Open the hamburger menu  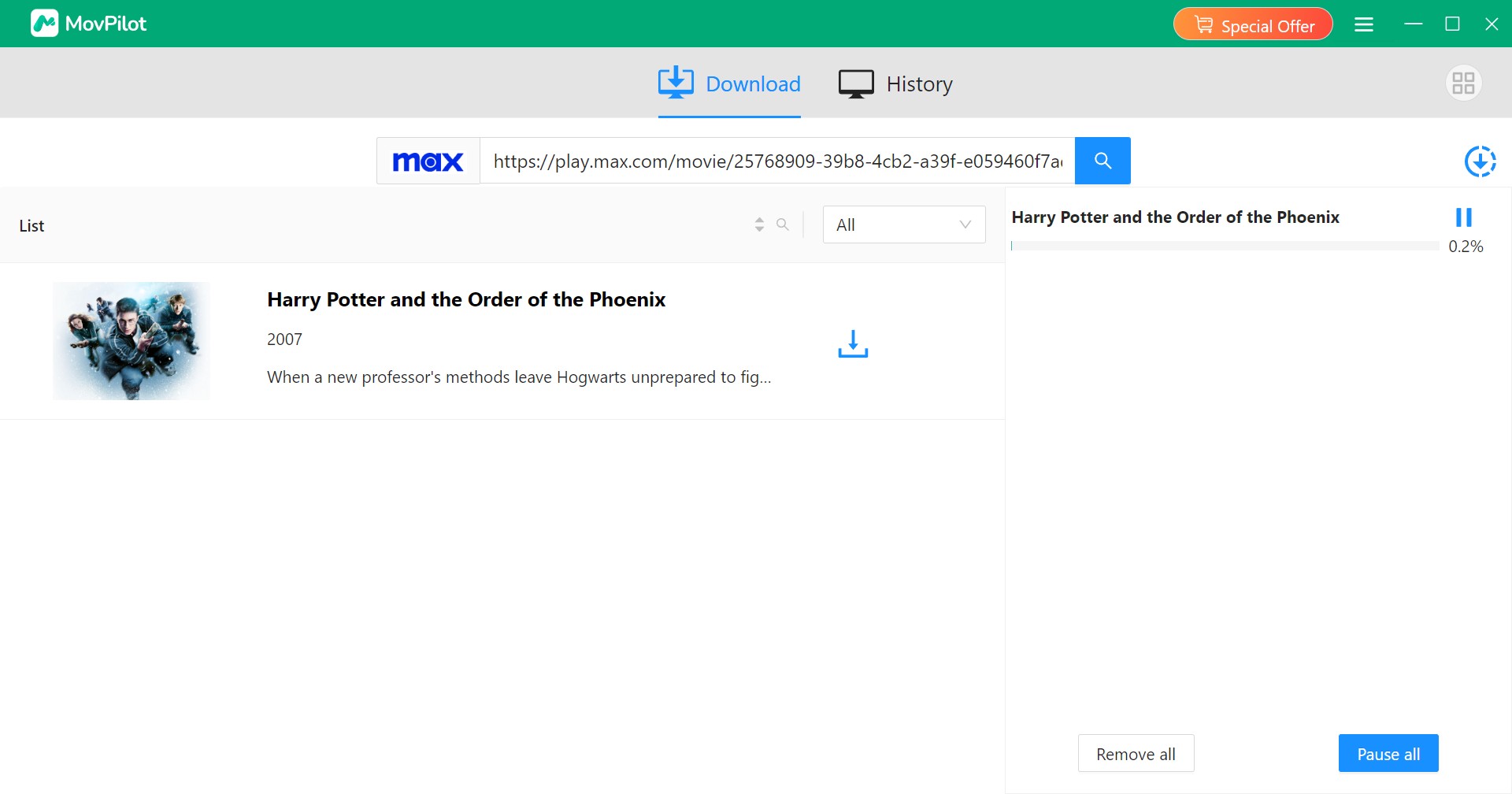[x=1364, y=24]
